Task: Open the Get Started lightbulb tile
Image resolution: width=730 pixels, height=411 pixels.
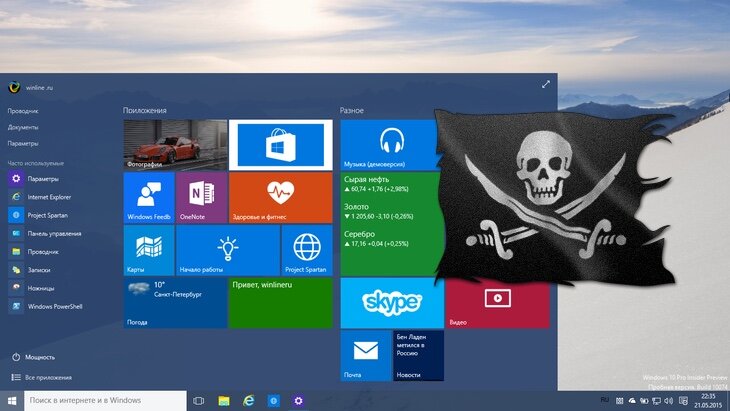Action: [x=228, y=250]
